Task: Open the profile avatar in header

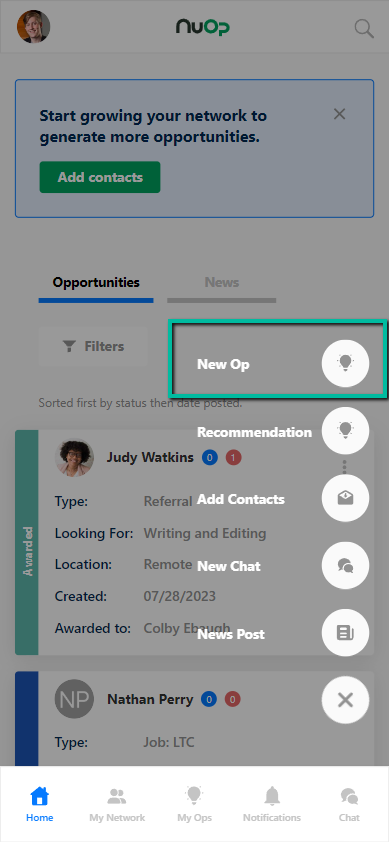Action: [33, 26]
